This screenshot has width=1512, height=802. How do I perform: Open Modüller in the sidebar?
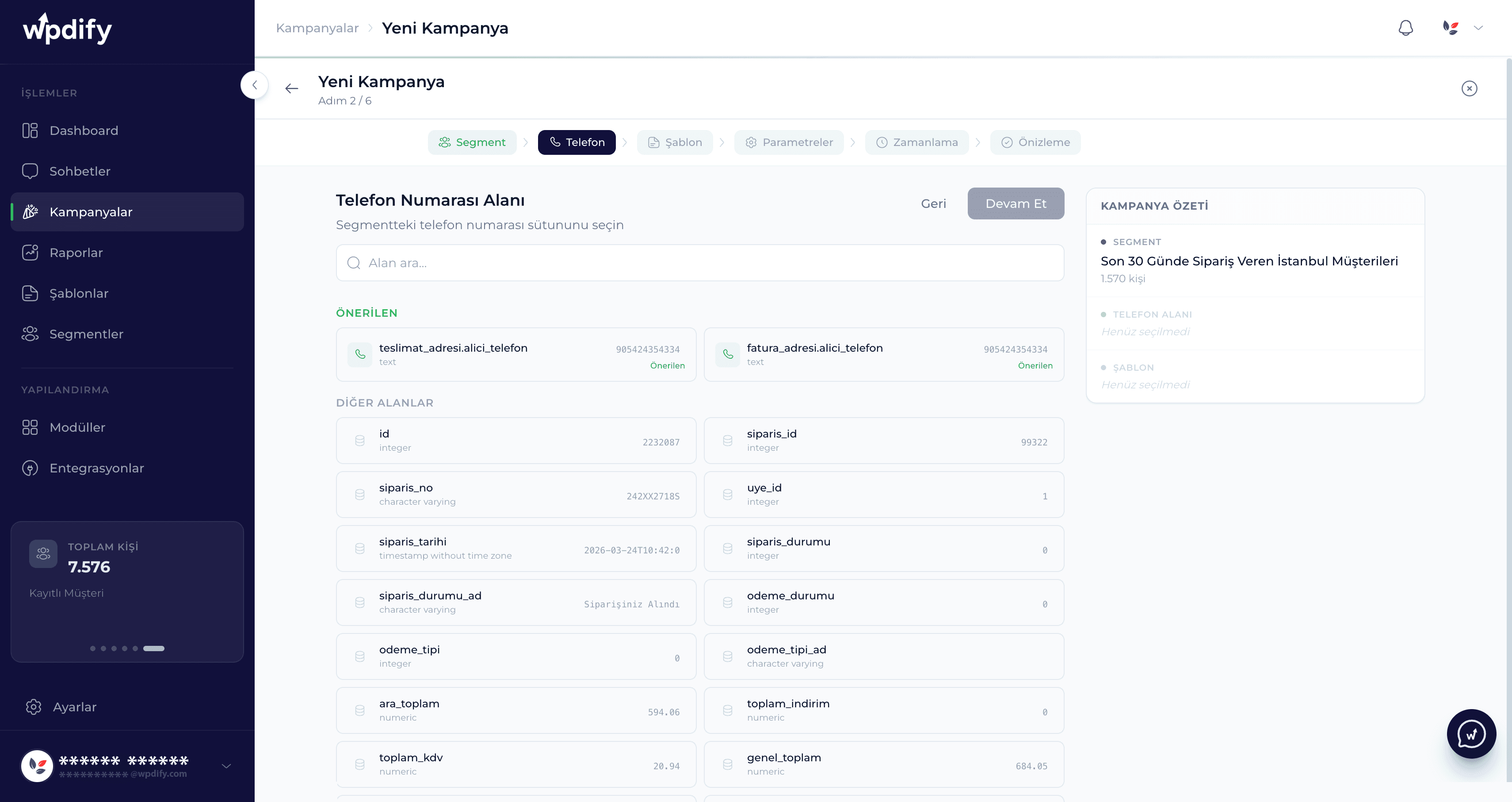pos(127,427)
